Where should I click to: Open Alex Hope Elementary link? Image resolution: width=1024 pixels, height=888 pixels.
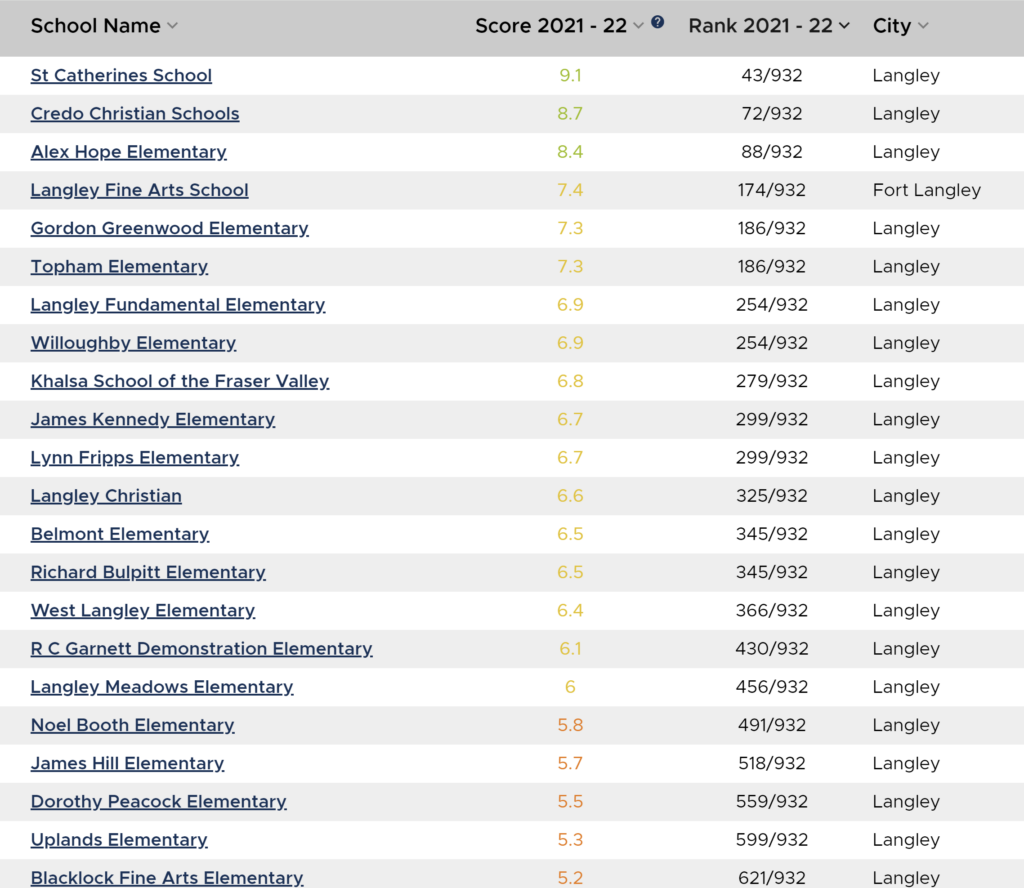pyautogui.click(x=129, y=151)
